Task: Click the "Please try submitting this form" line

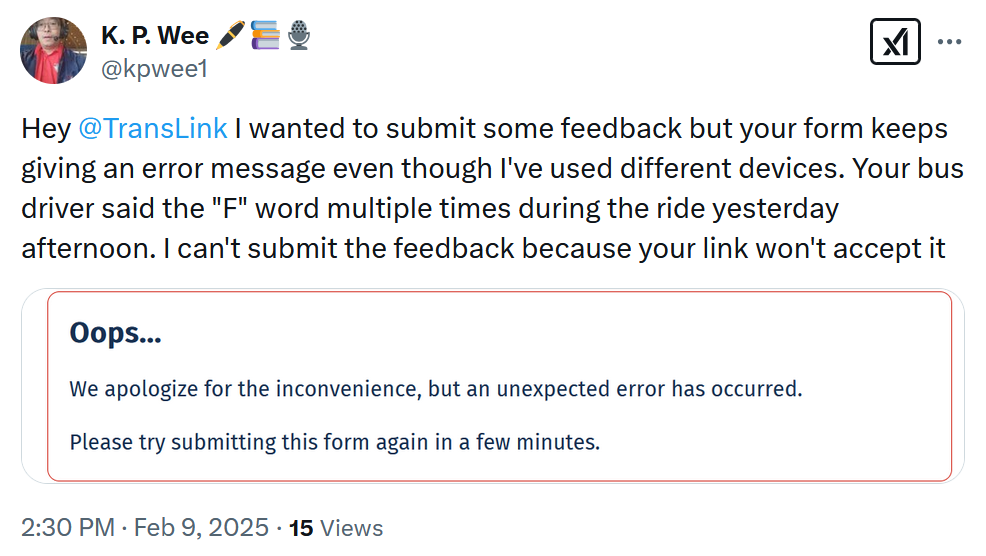Action: pos(334,441)
